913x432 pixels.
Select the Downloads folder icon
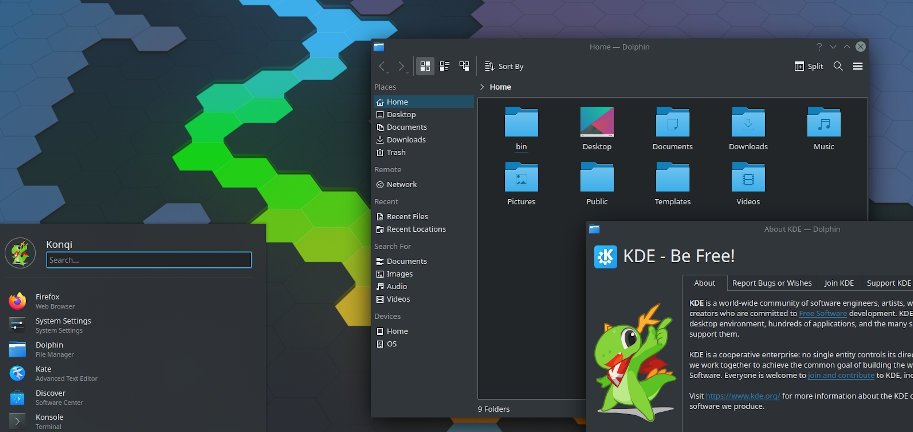point(748,122)
